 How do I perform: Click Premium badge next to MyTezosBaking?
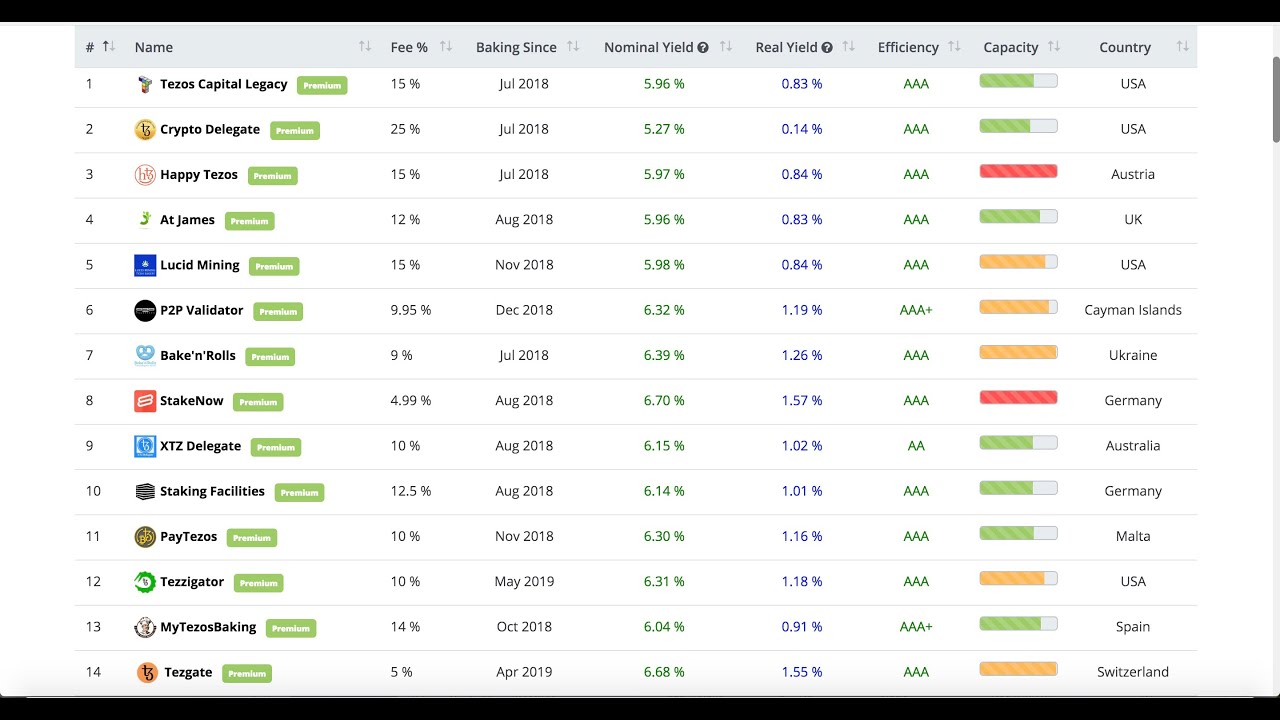(x=291, y=628)
